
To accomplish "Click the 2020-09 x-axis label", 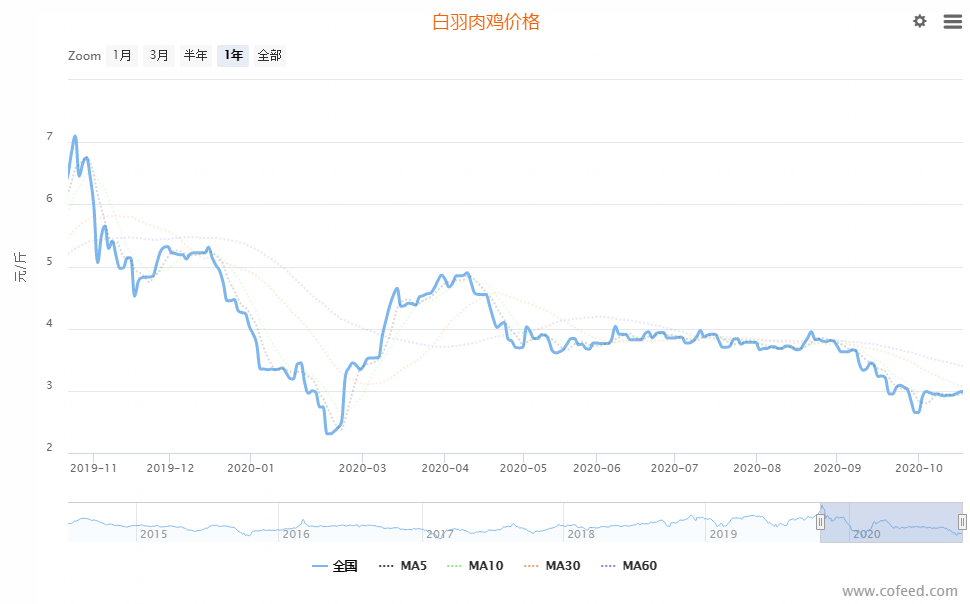I will (x=837, y=468).
